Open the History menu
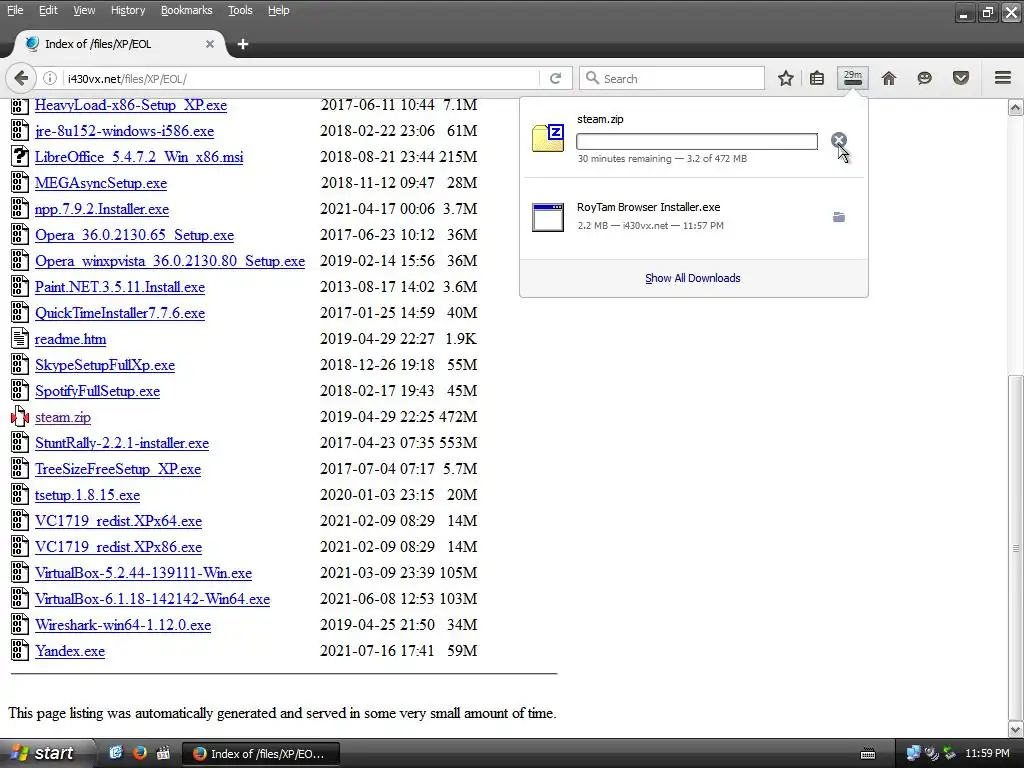Screen dimensions: 1024x768 coord(128,10)
